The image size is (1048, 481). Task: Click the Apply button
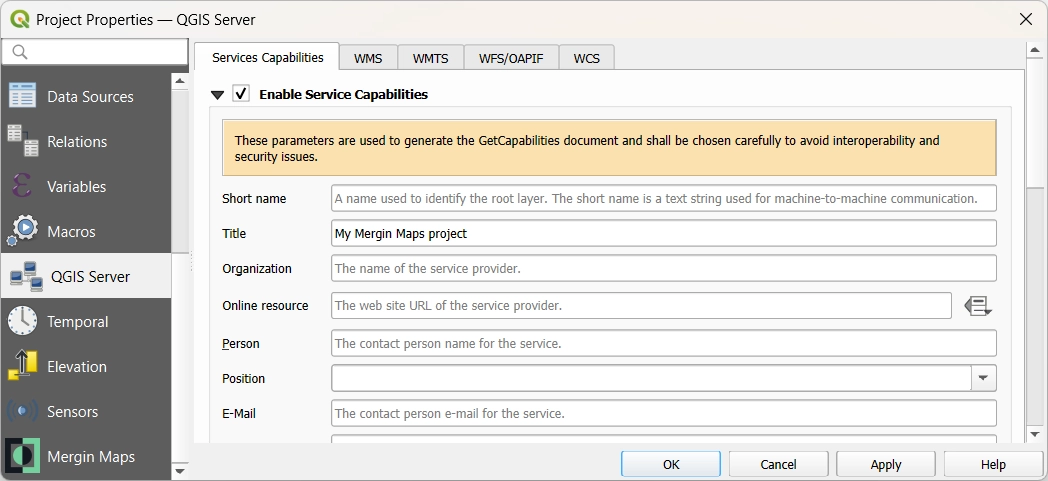pos(886,464)
